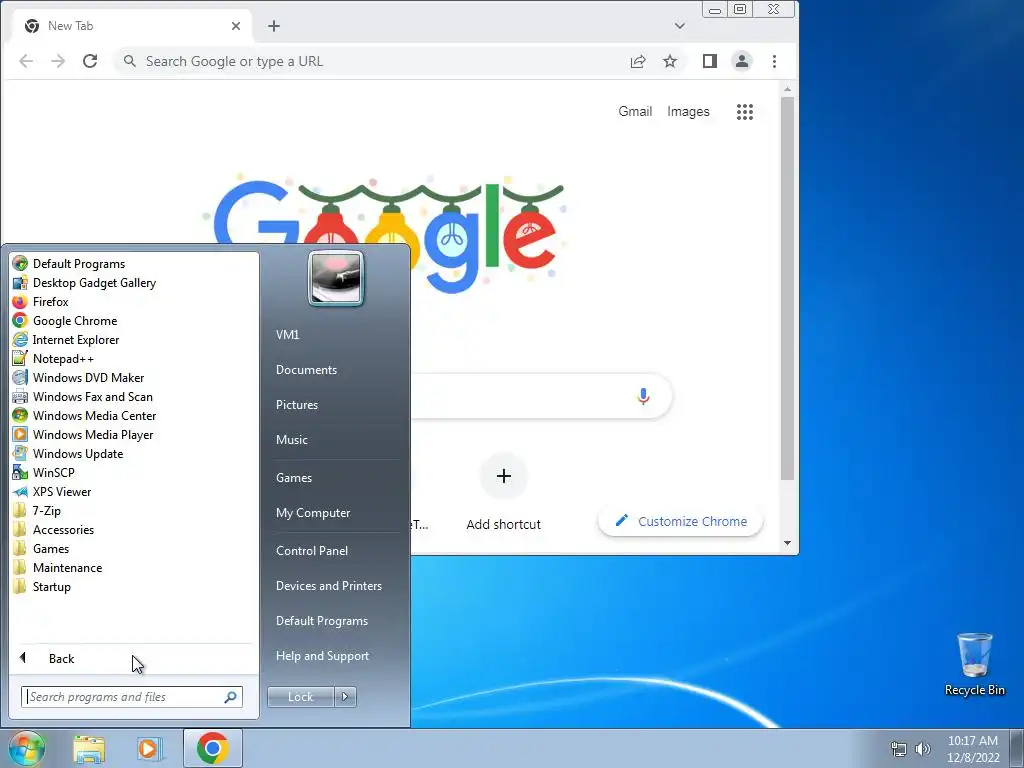Focus the Search programs and files box
Image resolution: width=1024 pixels, height=768 pixels.
(131, 697)
